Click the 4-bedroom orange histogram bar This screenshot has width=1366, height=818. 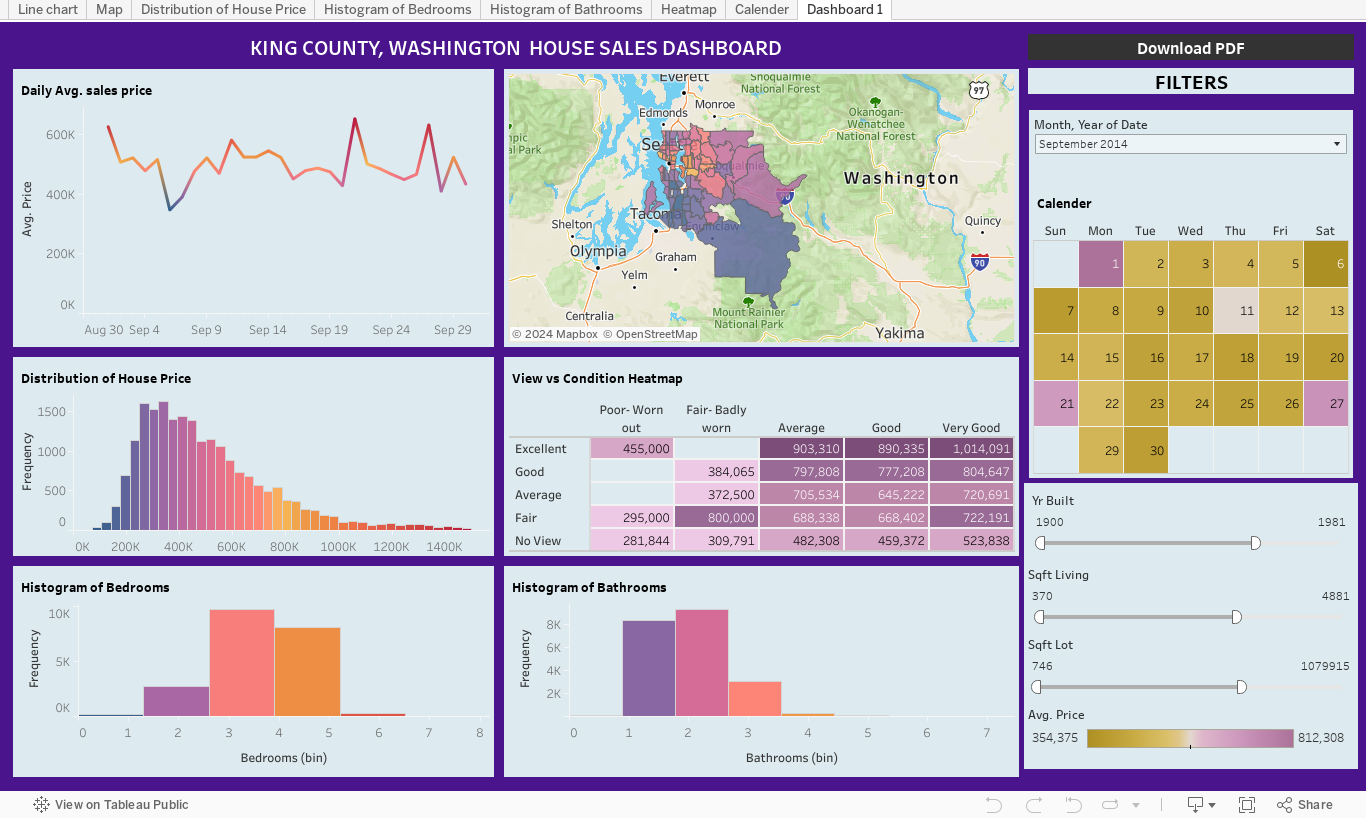(x=307, y=671)
